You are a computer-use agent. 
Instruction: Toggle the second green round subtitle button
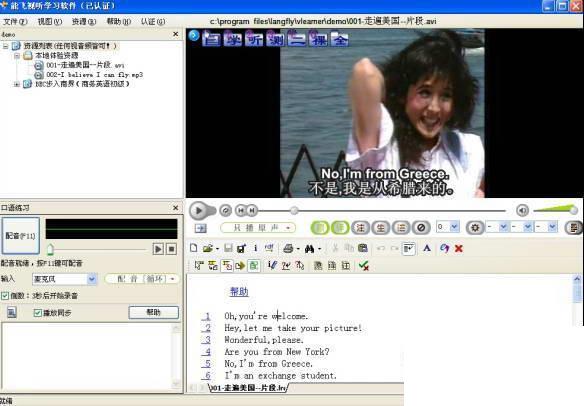340,228
